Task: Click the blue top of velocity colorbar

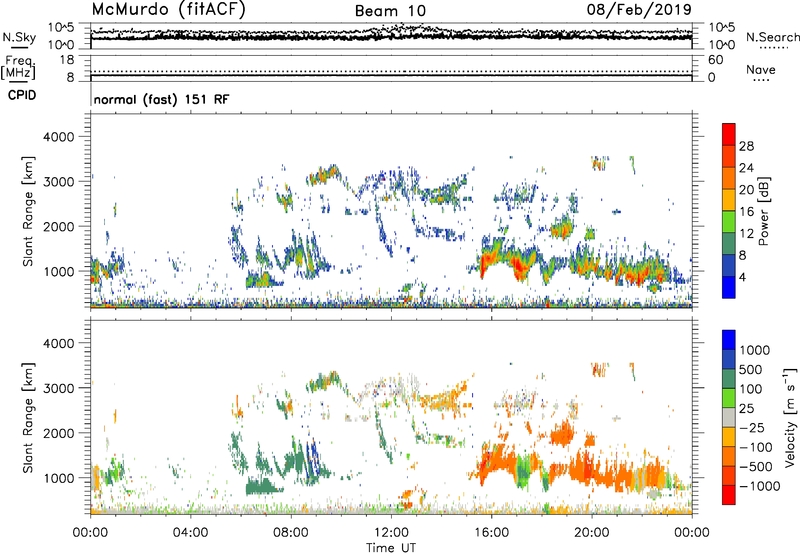Action: (729, 340)
